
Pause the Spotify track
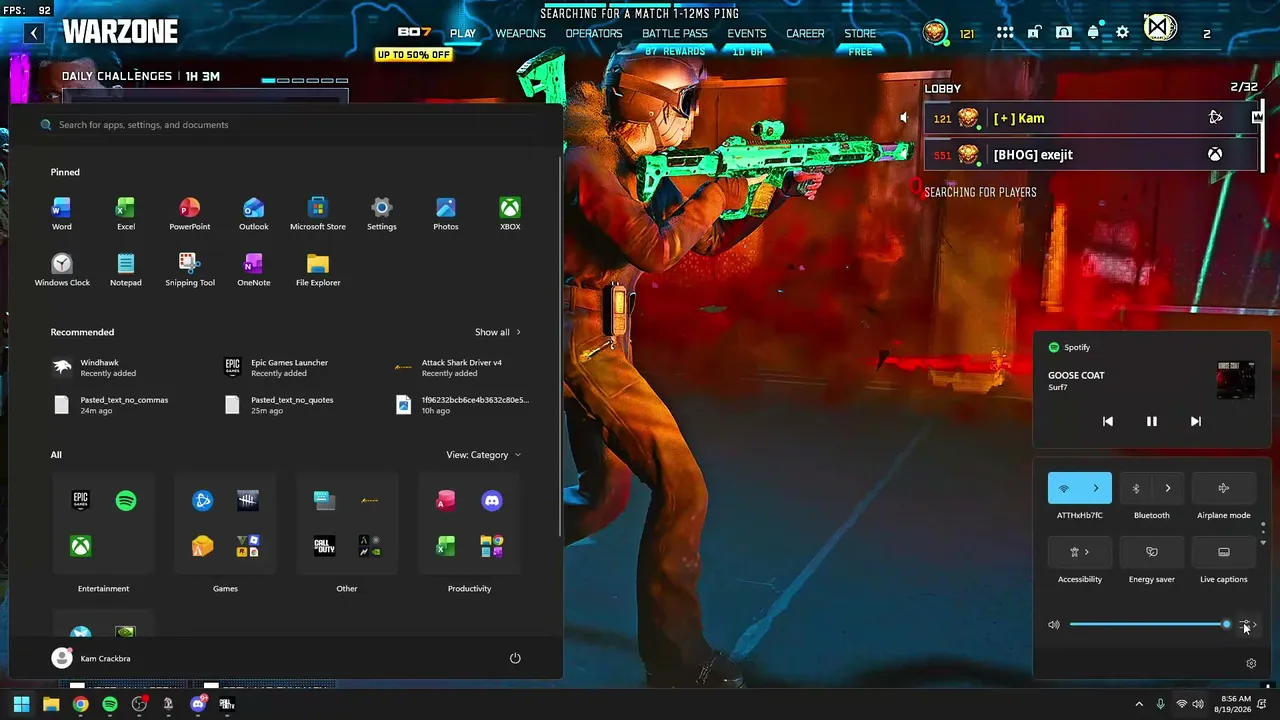1152,421
